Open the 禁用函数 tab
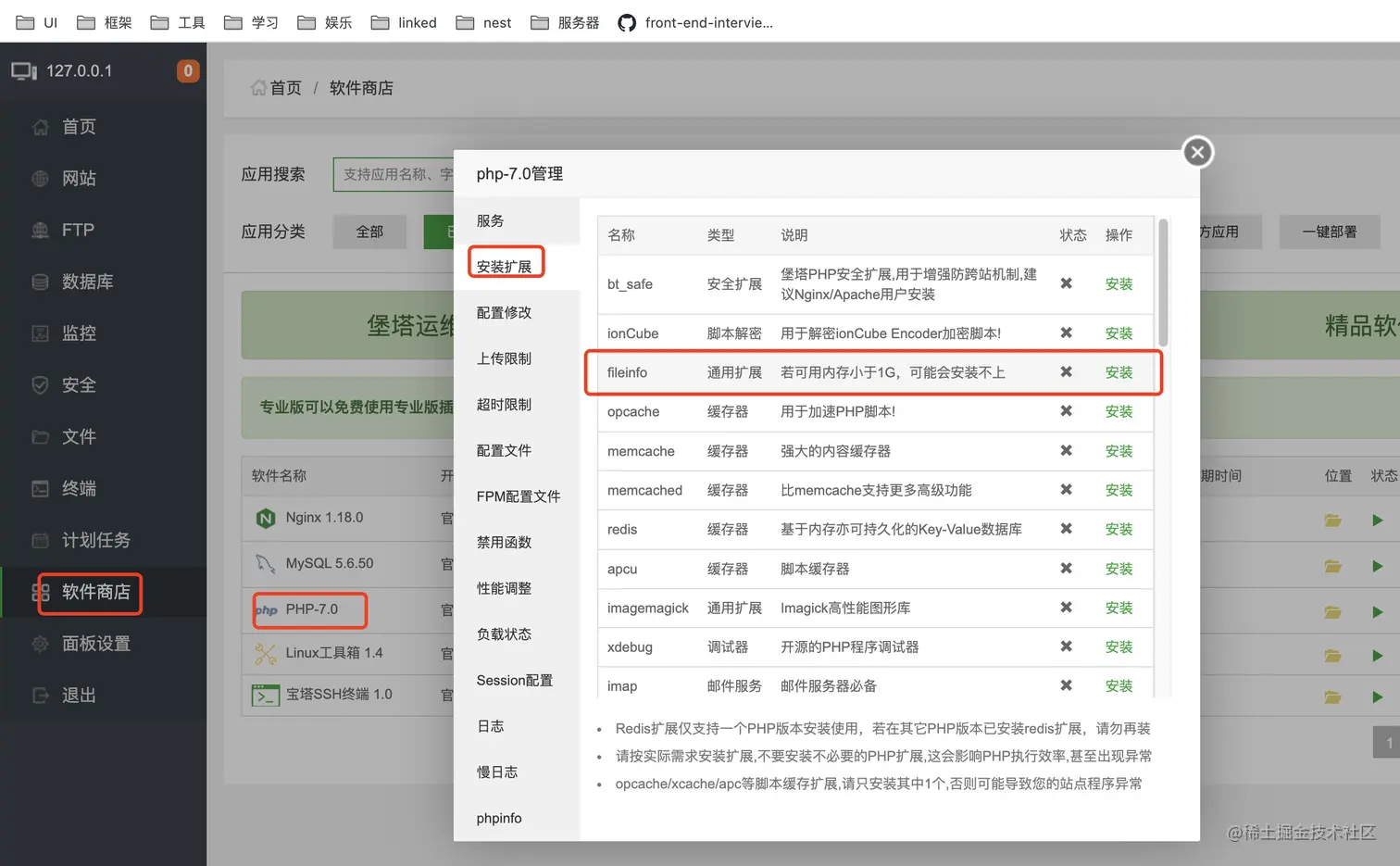Viewport: 1400px width, 866px height. point(517,543)
